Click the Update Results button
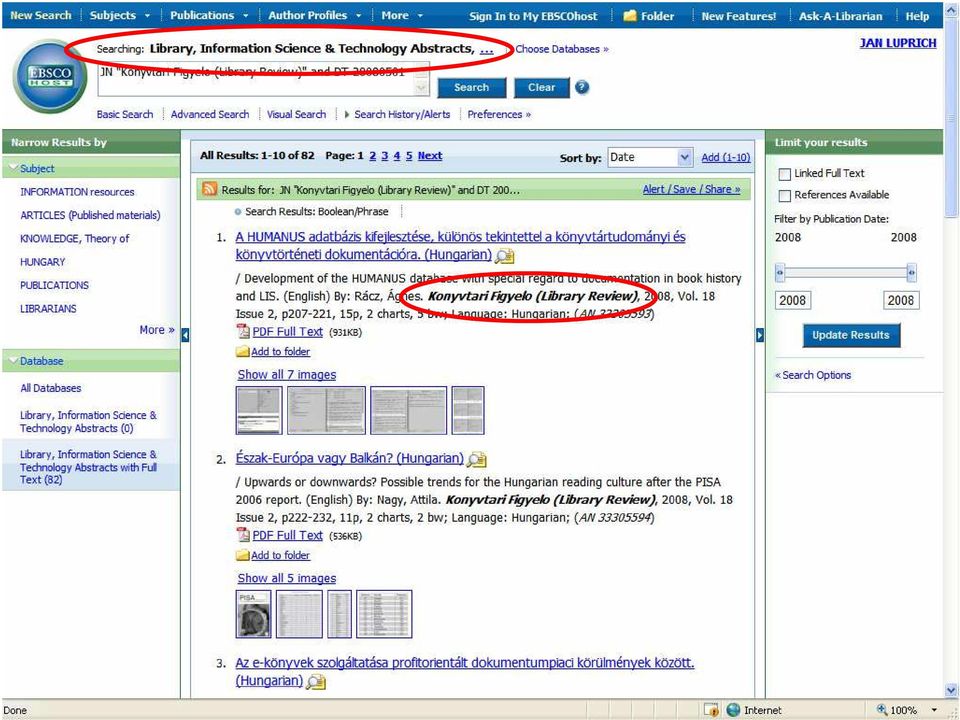Screen dimensions: 960x720 851,335
